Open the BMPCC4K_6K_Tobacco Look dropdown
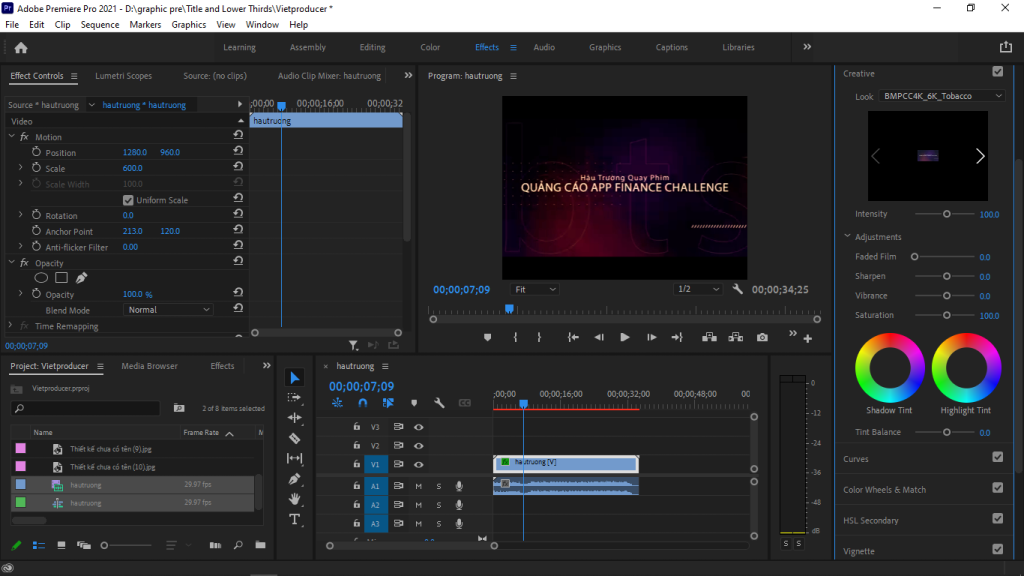Viewport: 1024px width, 576px height. pos(940,95)
